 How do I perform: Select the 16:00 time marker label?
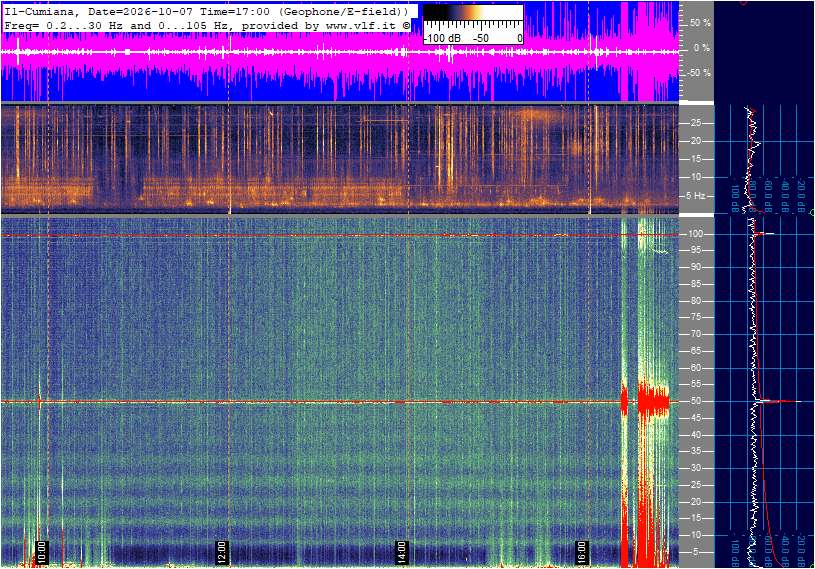point(582,552)
